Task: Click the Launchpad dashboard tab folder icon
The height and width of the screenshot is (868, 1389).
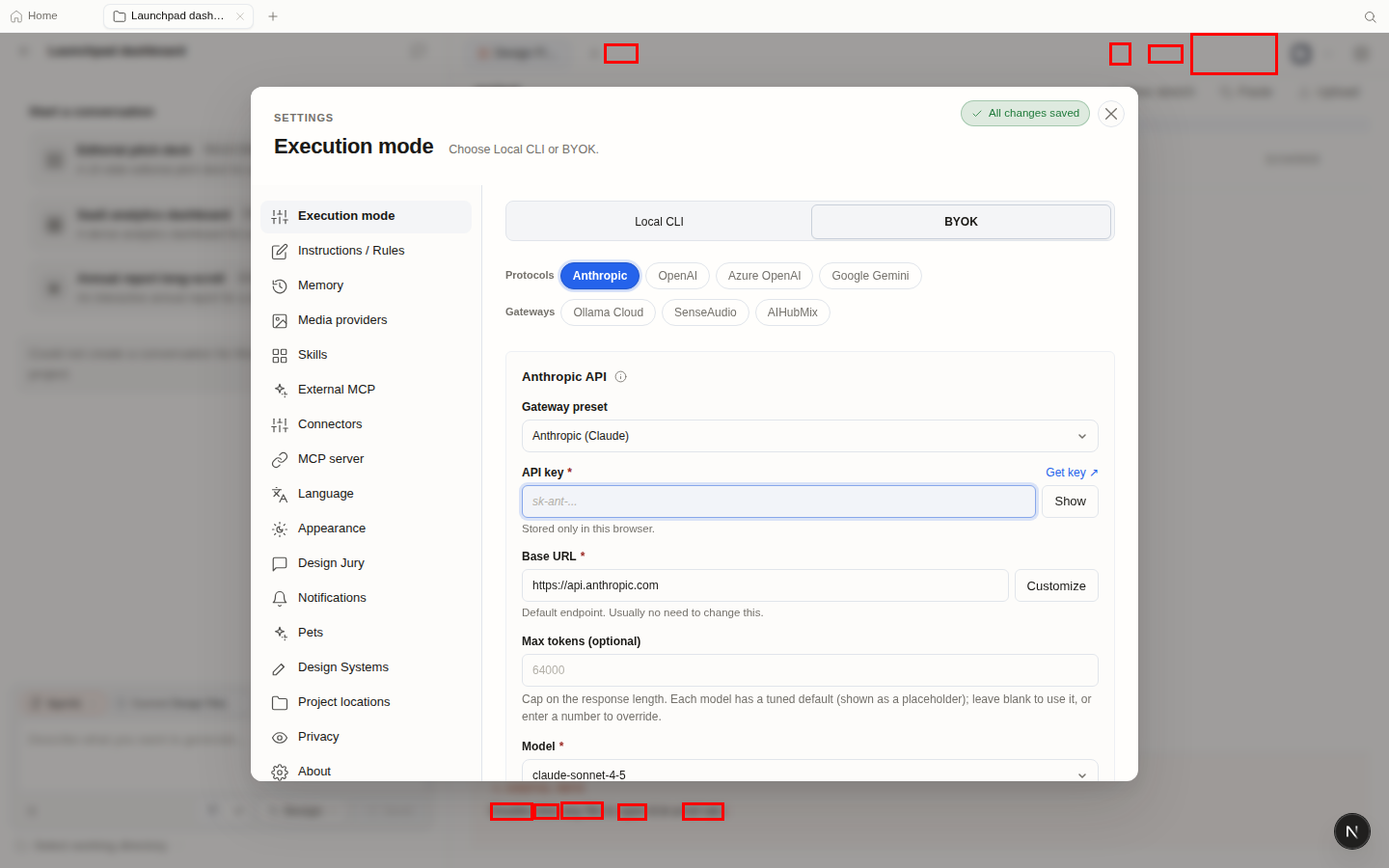Action: point(120,16)
